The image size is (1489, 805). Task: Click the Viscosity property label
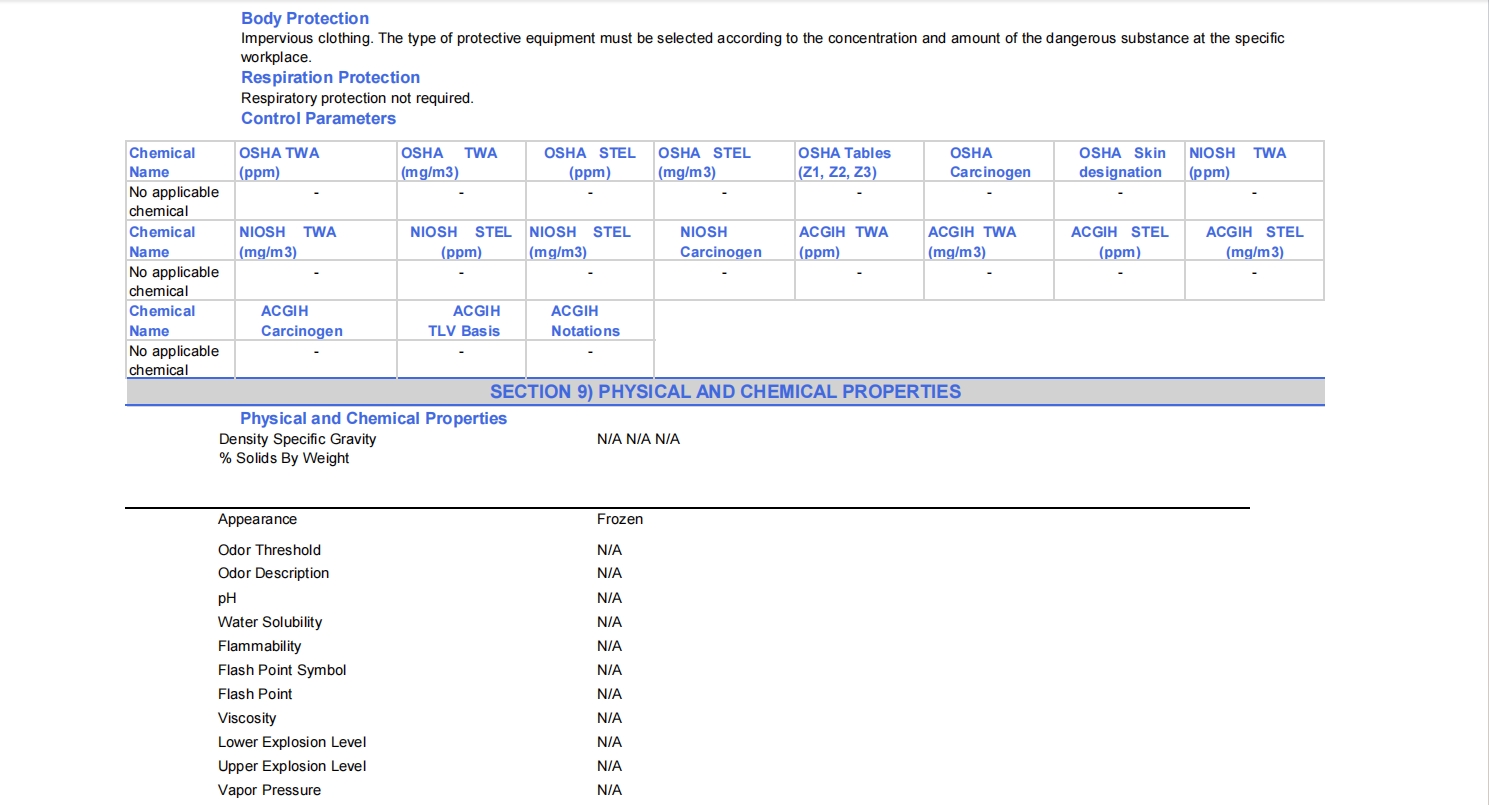(247, 718)
